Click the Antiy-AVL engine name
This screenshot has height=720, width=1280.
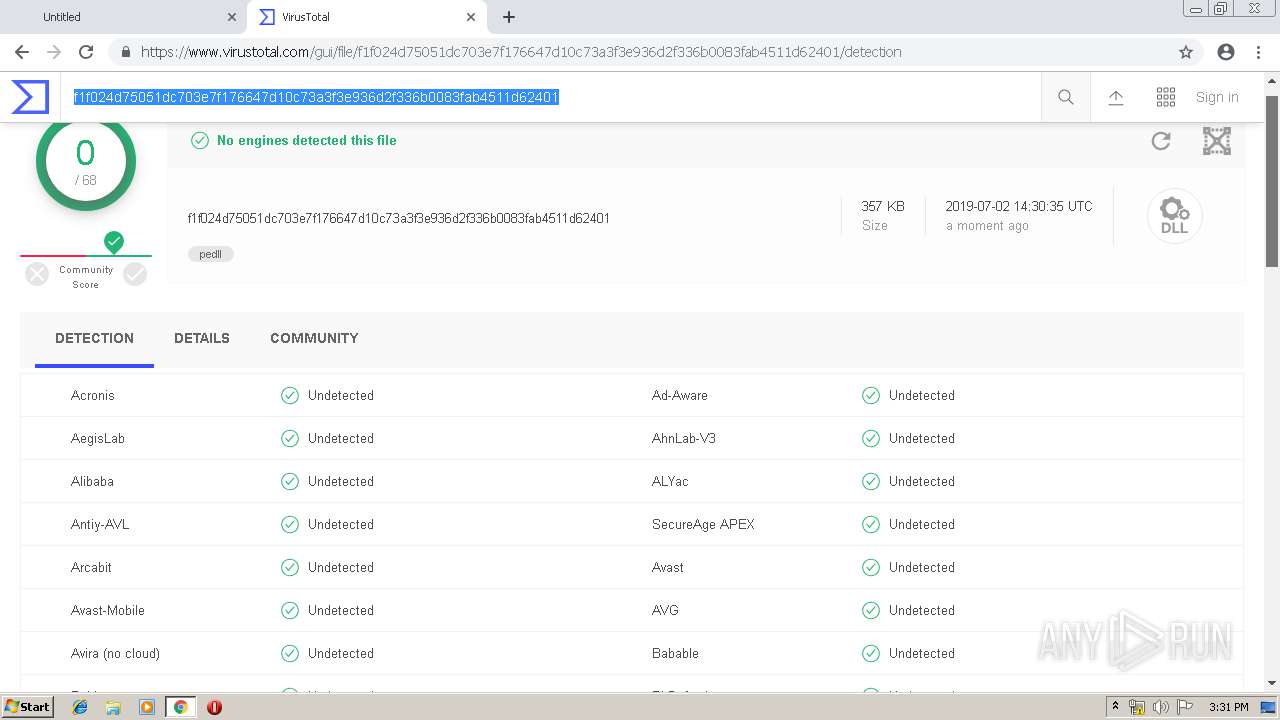tap(100, 524)
